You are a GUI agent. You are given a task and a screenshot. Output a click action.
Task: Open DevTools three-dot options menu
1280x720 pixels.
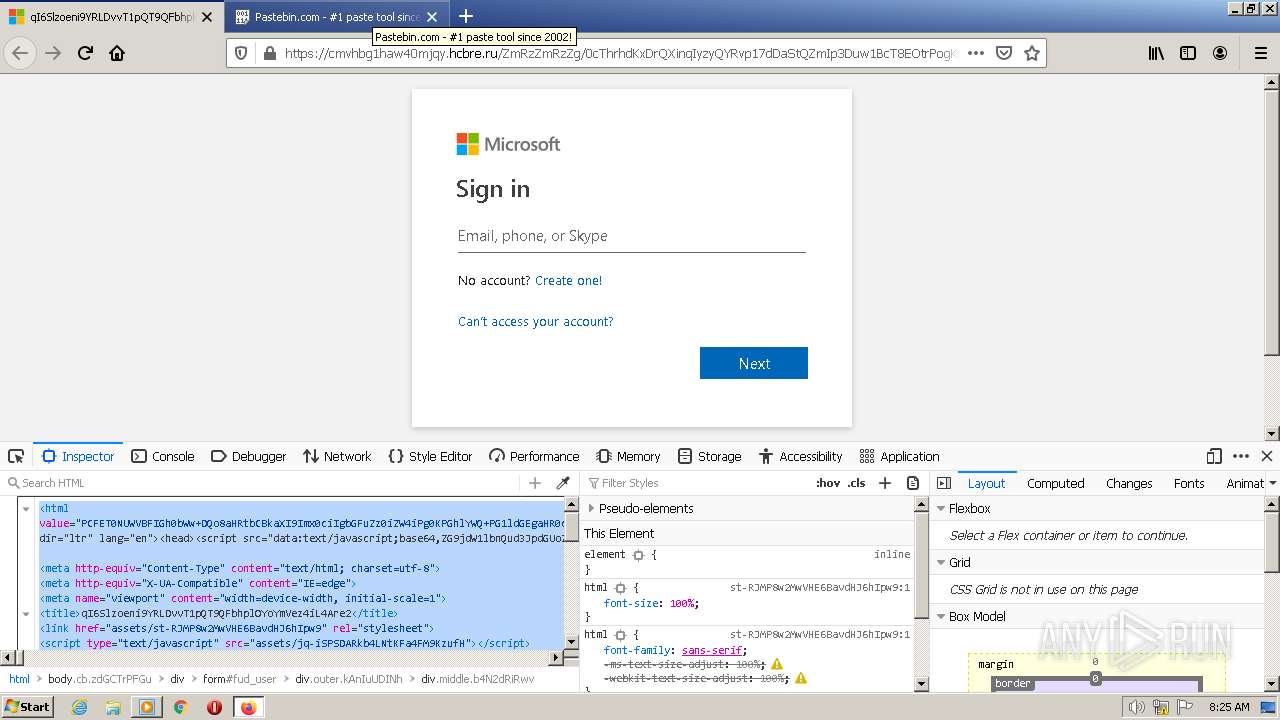(1241, 456)
